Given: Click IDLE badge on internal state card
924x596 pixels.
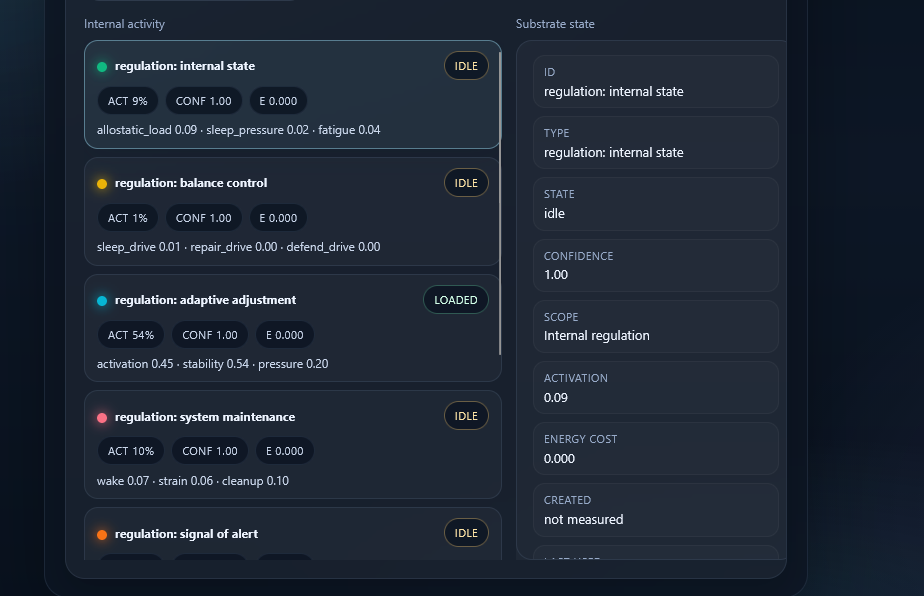Looking at the screenshot, I should tap(466, 67).
